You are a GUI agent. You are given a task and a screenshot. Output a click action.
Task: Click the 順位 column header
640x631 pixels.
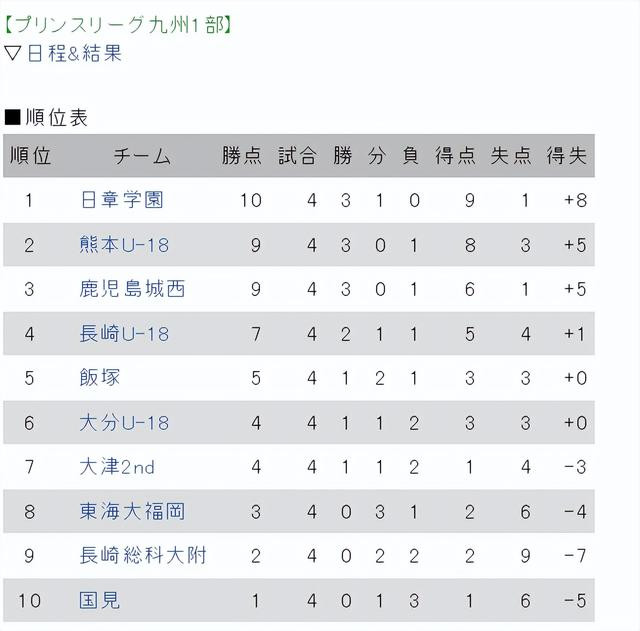pyautogui.click(x=30, y=156)
